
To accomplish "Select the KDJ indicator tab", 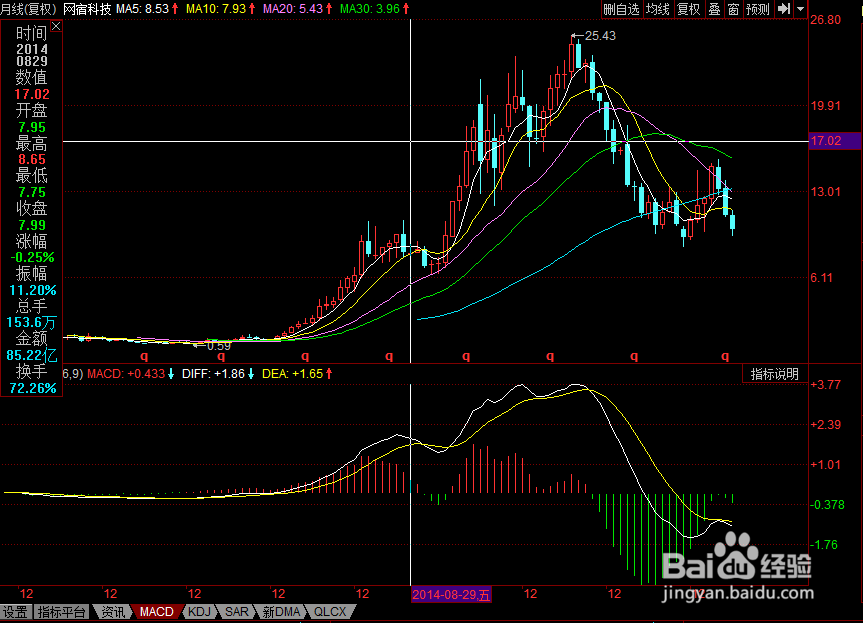I will [x=199, y=611].
